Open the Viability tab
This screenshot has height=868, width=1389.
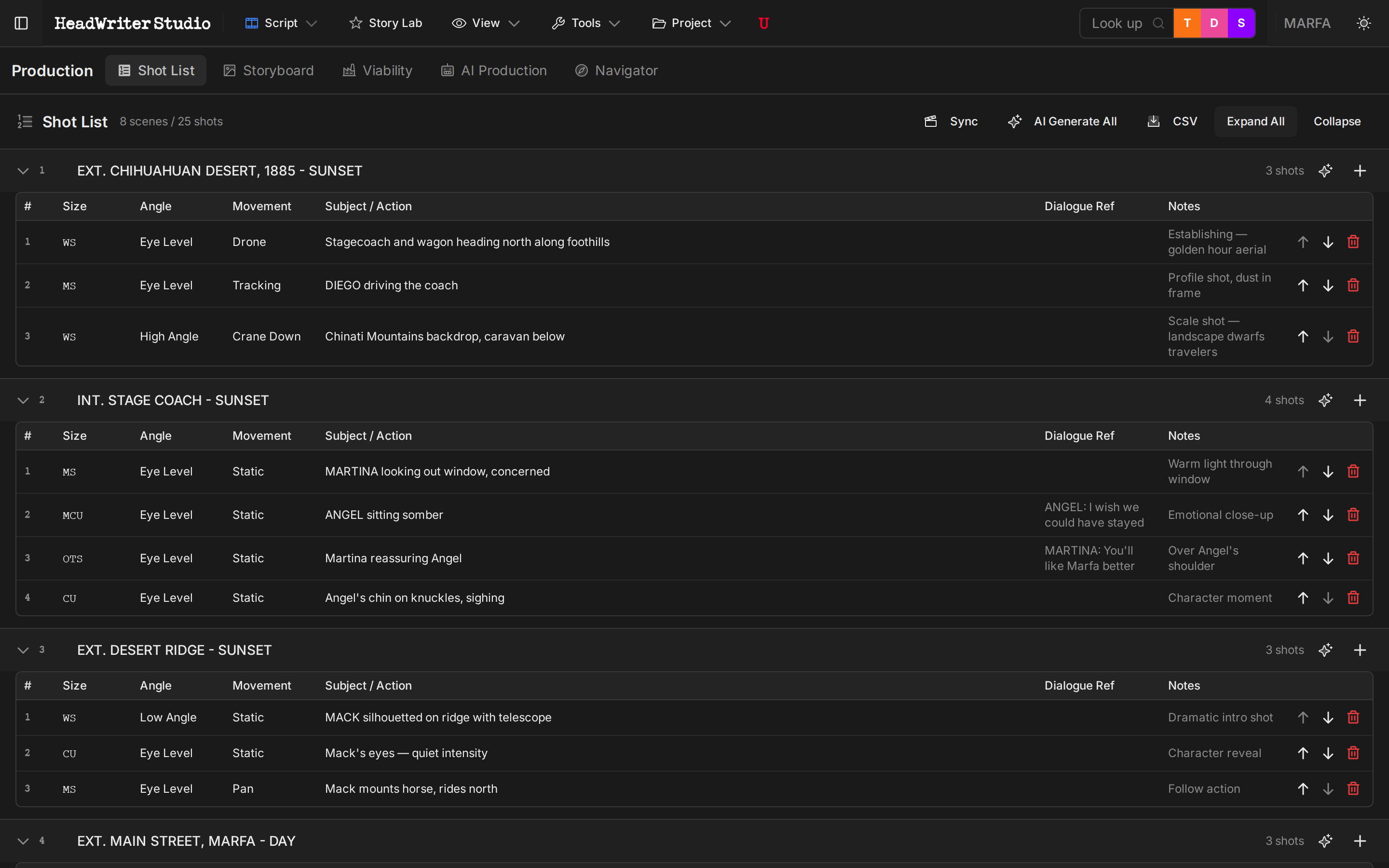tap(378, 70)
